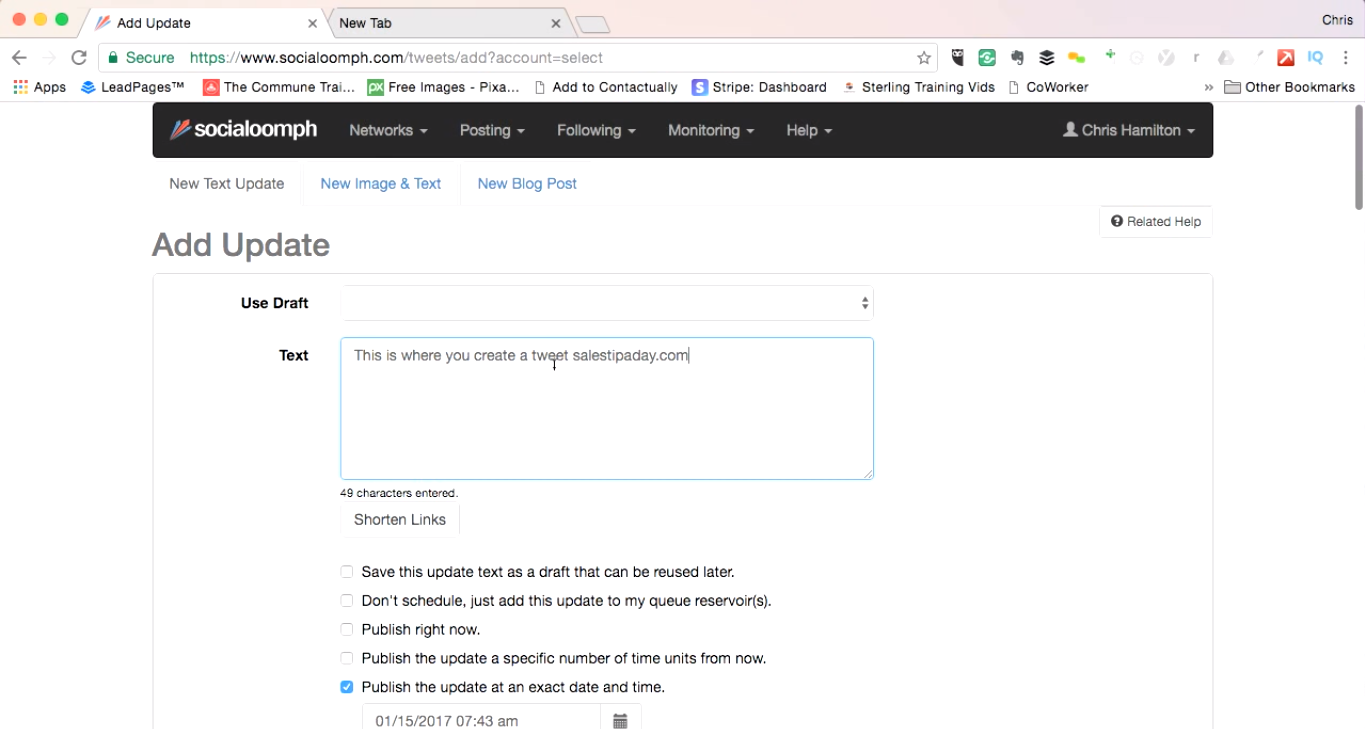Open the Related Help button
The image size is (1365, 729).
pos(1156,222)
